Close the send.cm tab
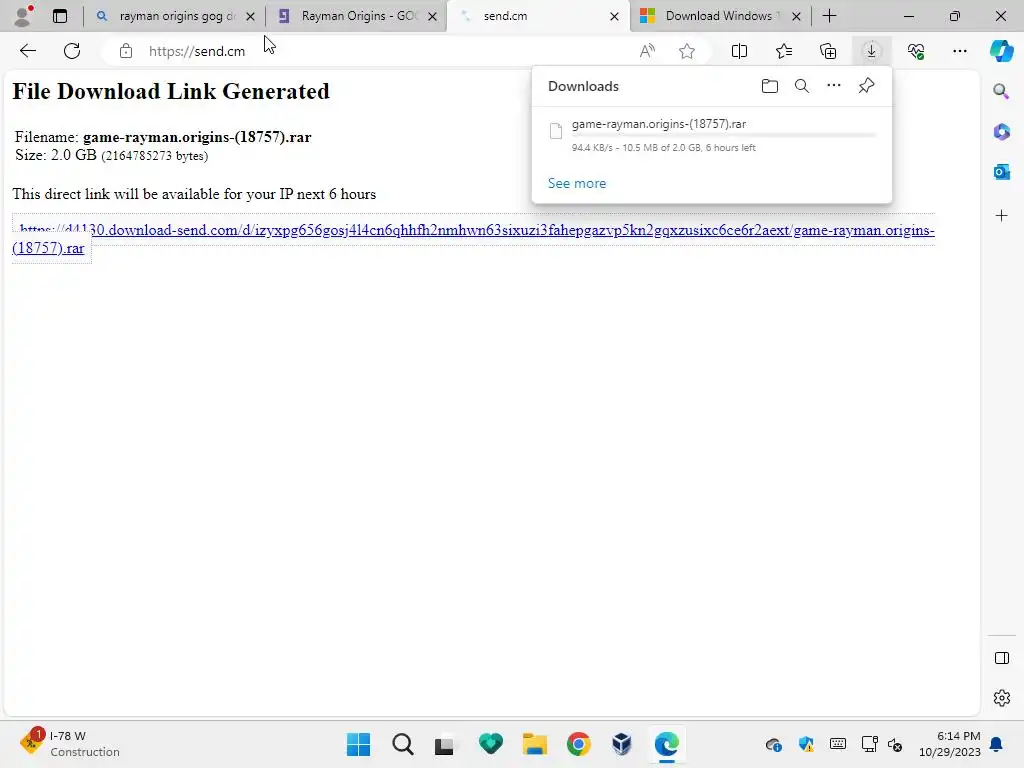1024x768 pixels. [614, 16]
